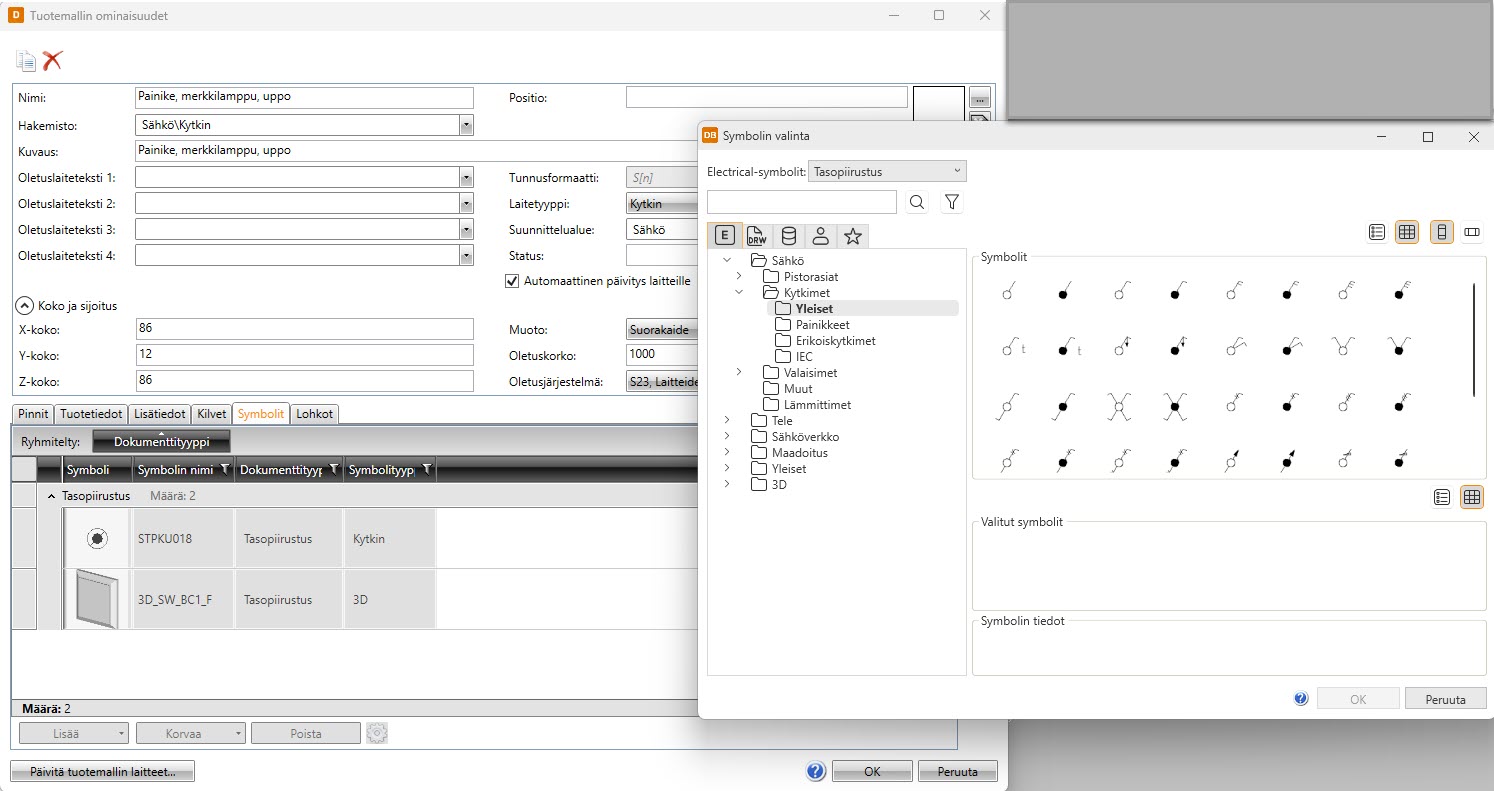Select the Lämmittimet folder in tree

tap(817, 404)
